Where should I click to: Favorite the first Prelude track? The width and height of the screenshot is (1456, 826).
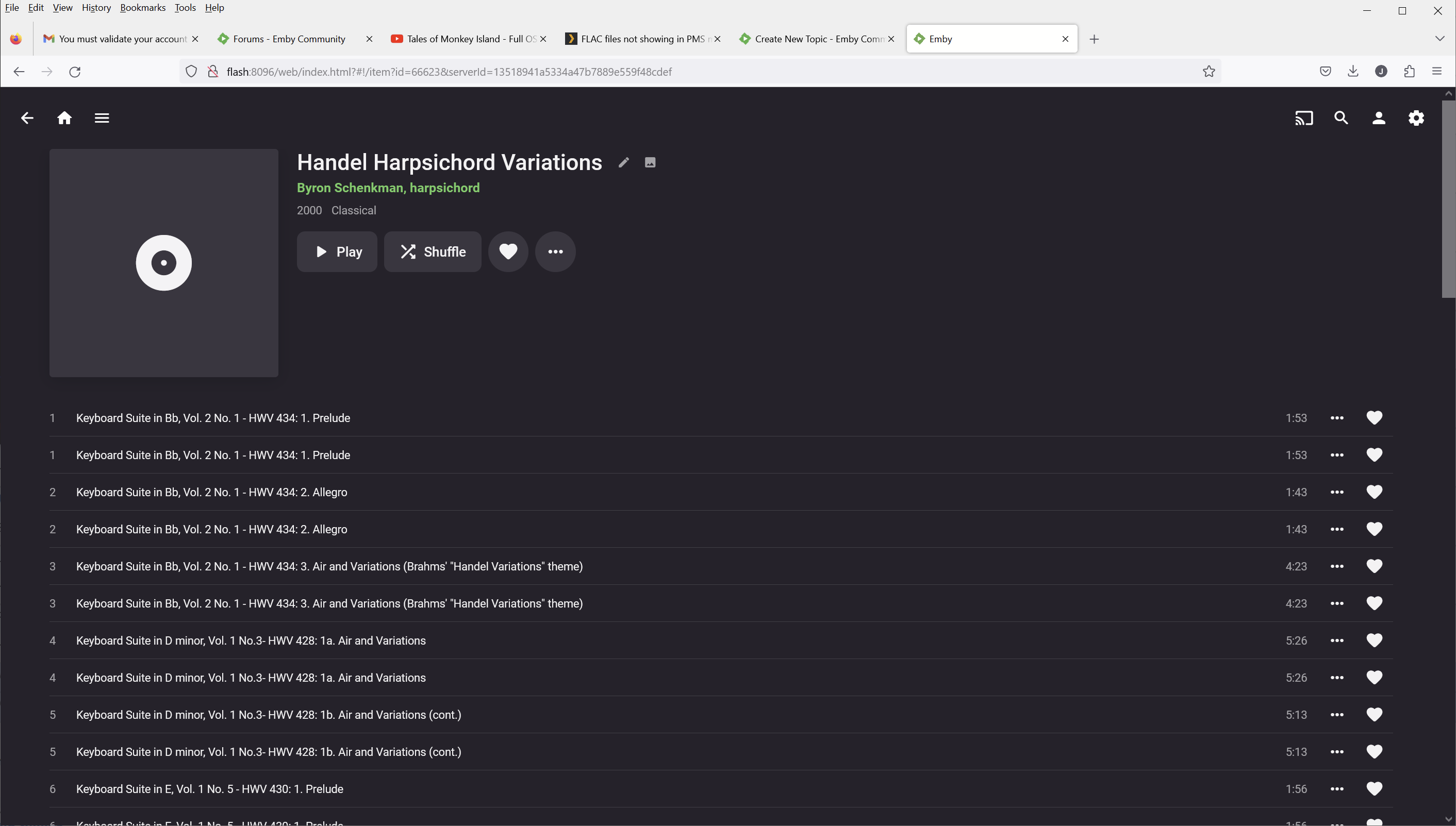click(x=1374, y=417)
